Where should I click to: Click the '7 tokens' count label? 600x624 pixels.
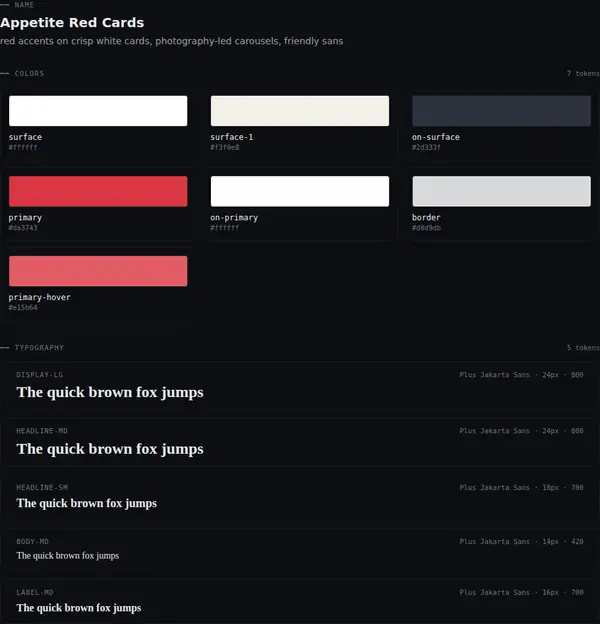point(583,73)
